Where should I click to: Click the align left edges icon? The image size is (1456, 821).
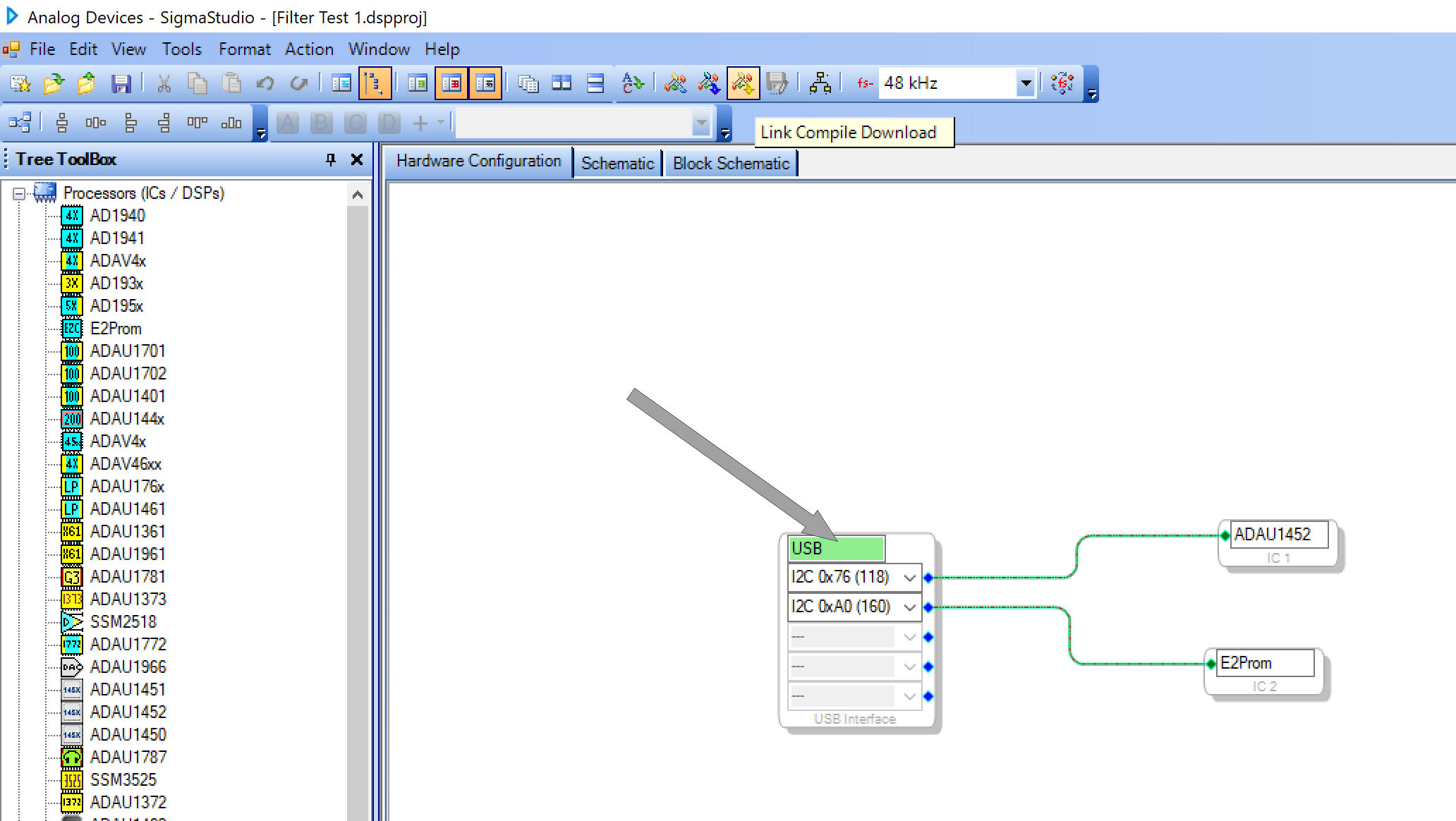(x=131, y=123)
